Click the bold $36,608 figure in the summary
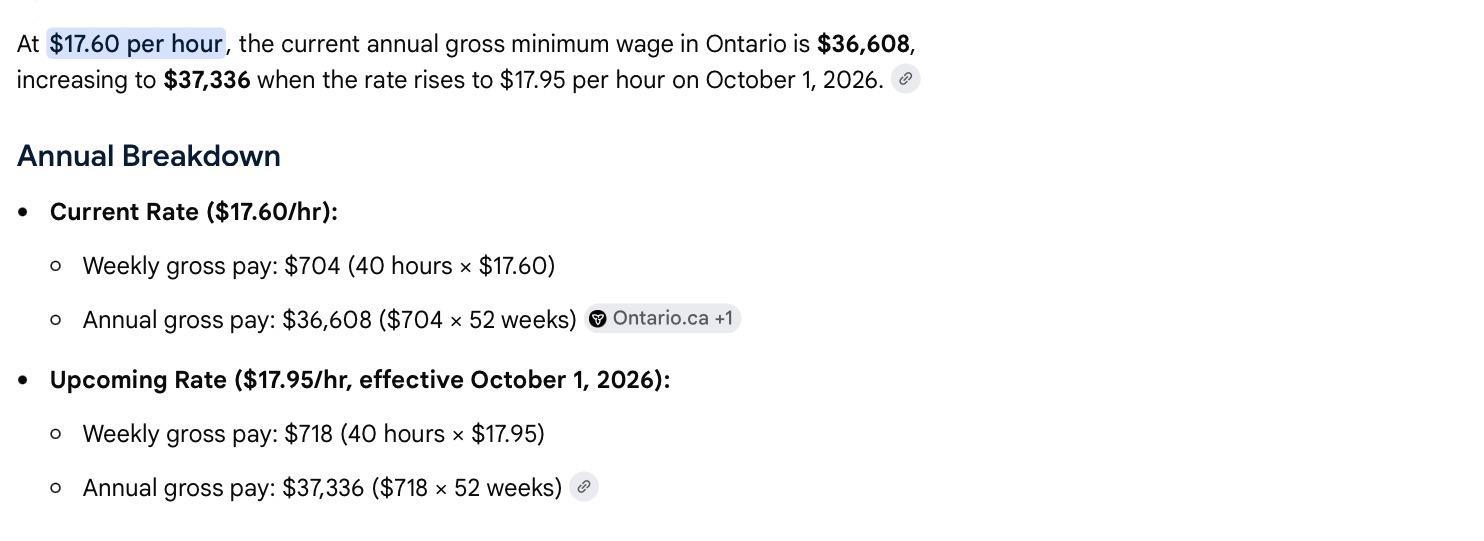The height and width of the screenshot is (541, 1484). [x=863, y=44]
